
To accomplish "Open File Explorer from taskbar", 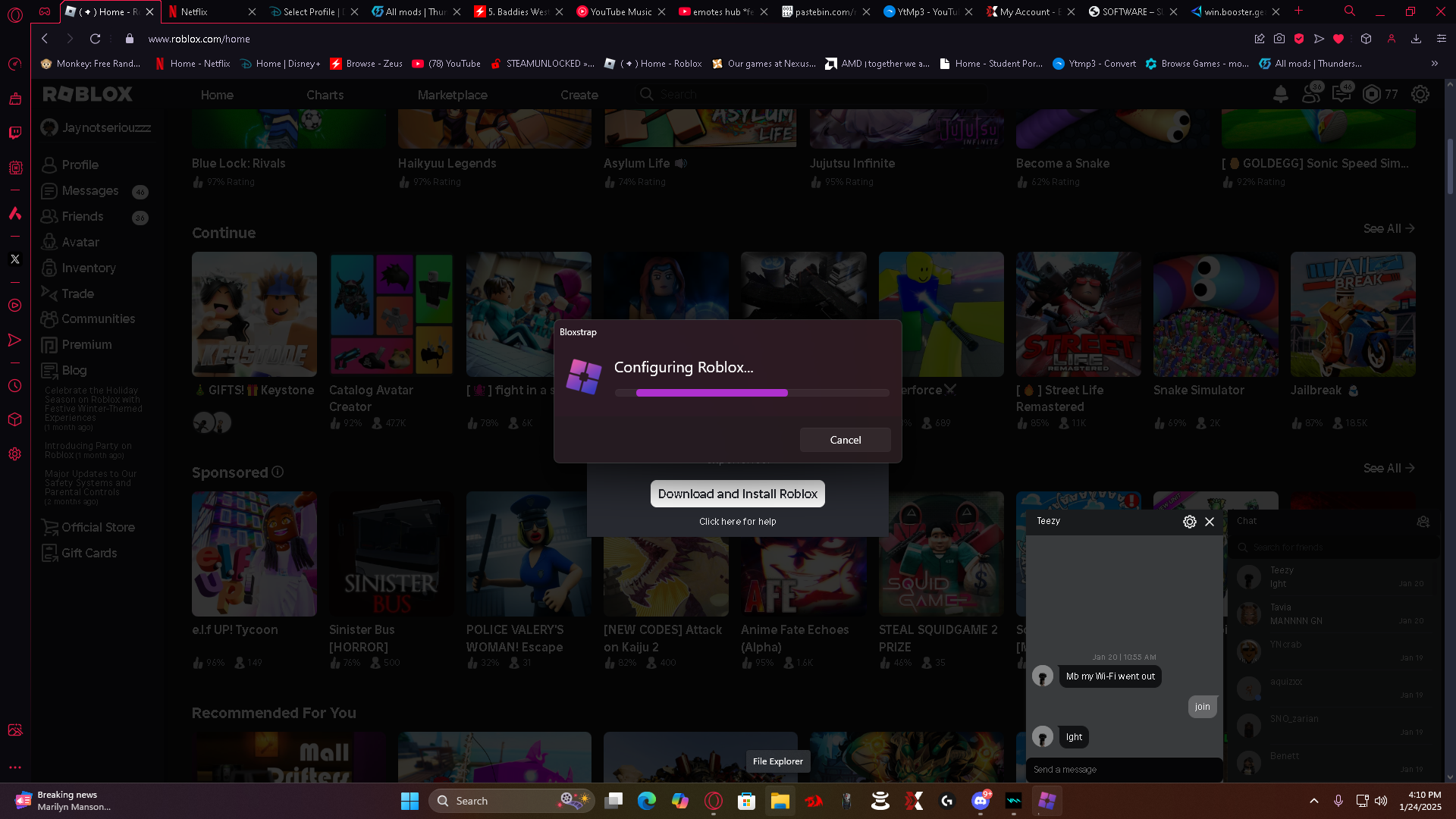I will pos(780,801).
